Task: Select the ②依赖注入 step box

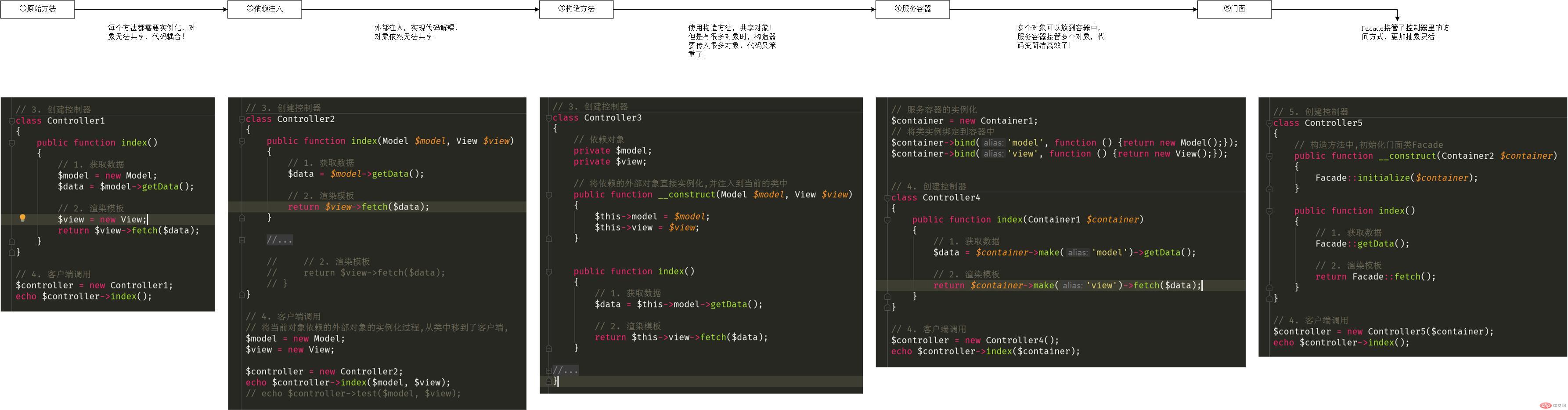Action: point(264,9)
